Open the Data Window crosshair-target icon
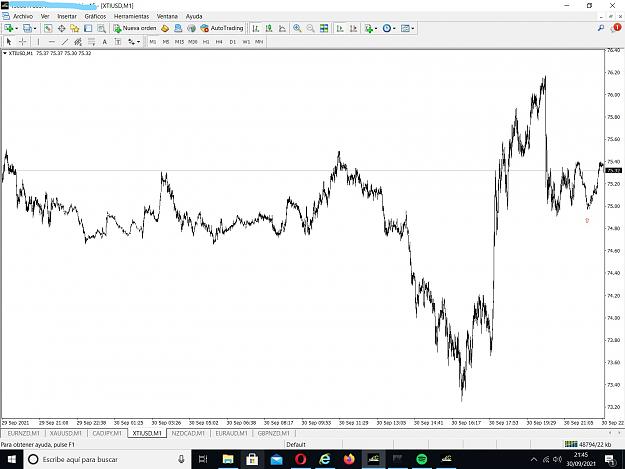The height and width of the screenshot is (469, 625). 61,28
